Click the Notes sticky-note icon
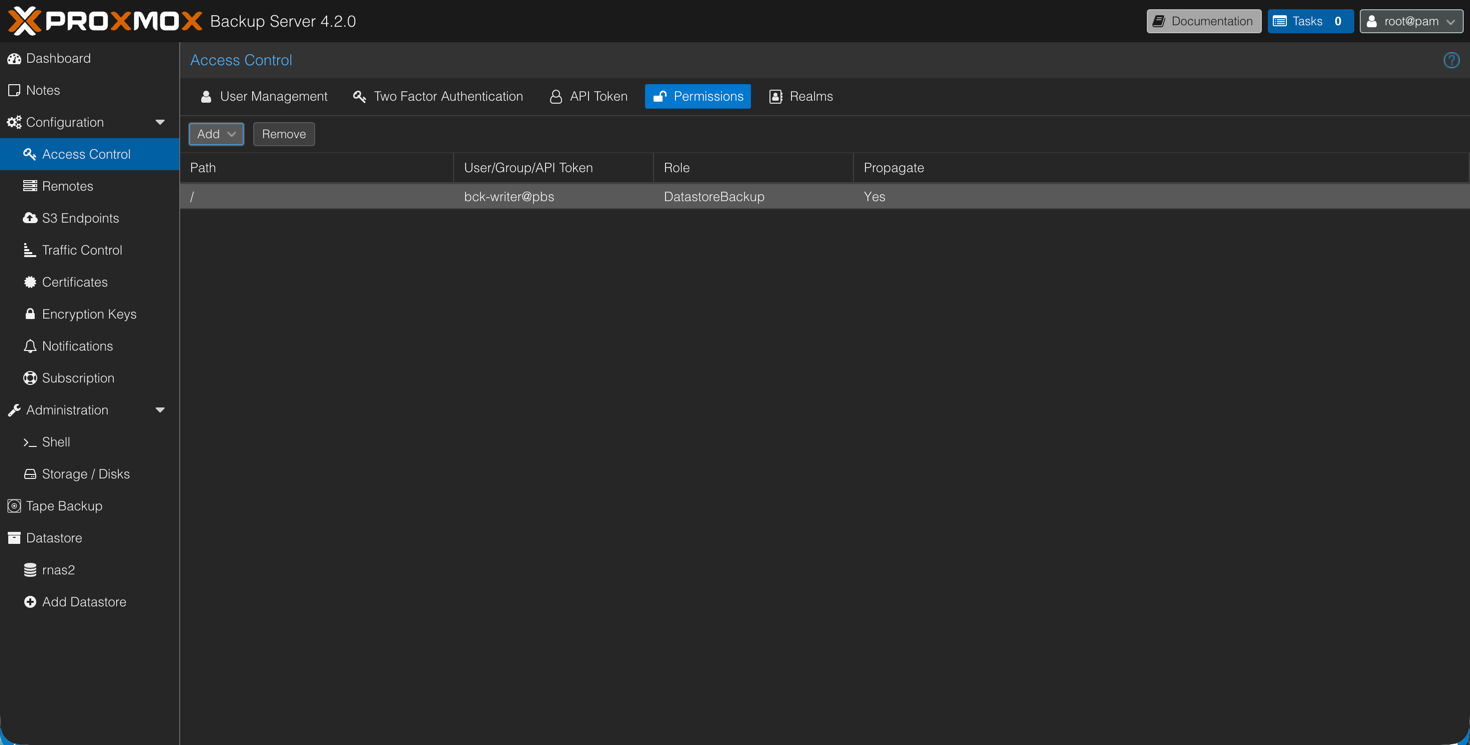The width and height of the screenshot is (1470, 745). click(14, 90)
